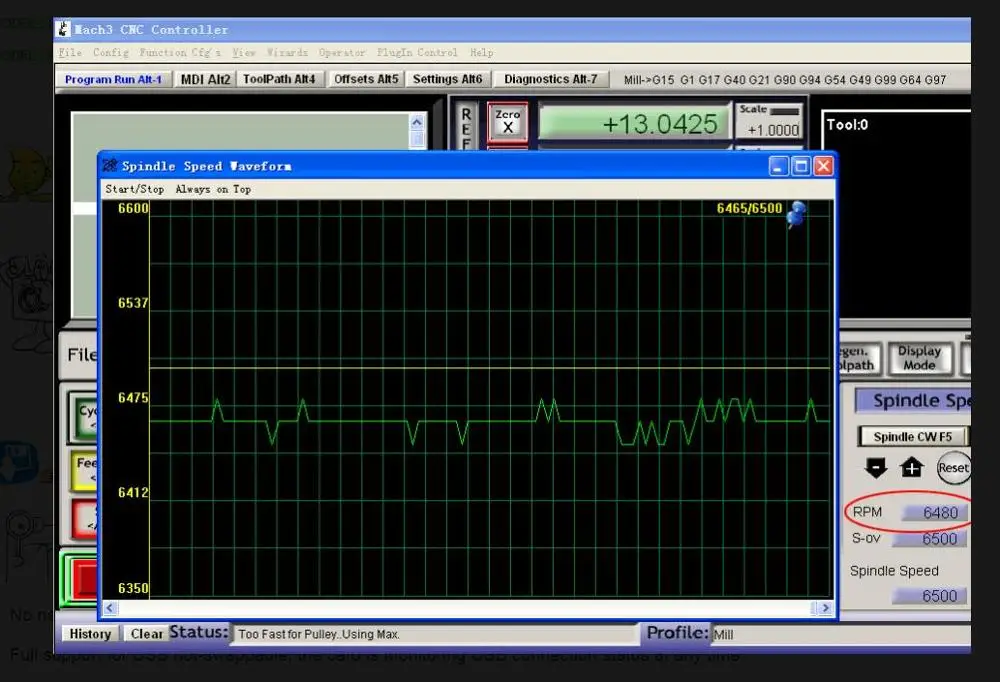This screenshot has width=1000, height=682.
Task: Toggle Spindle CW F5 button
Action: pos(913,436)
